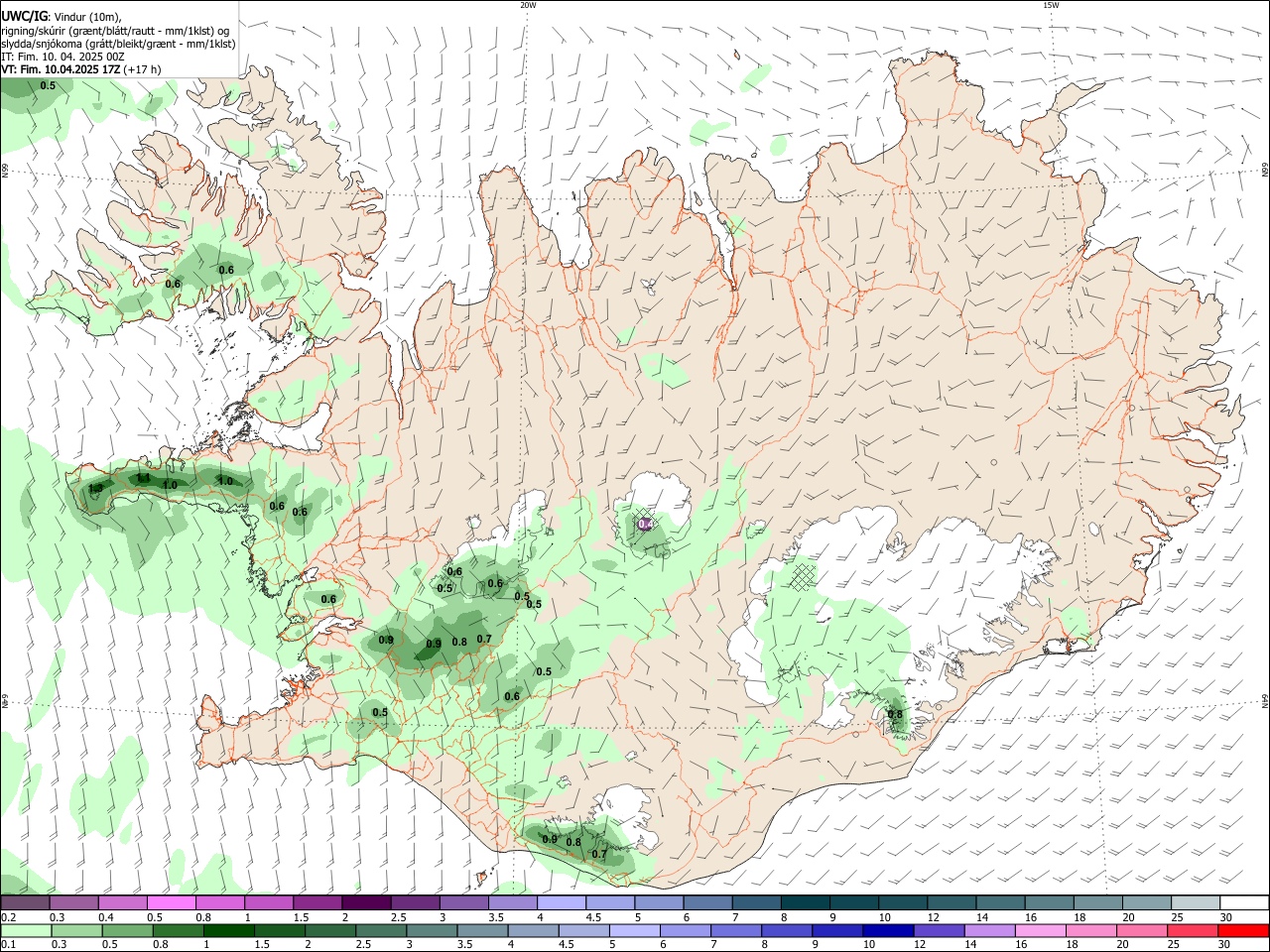The width and height of the screenshot is (1270, 952).
Task: Click the dark teal swatch between 8 and 9, upper row
Action: [x=804, y=902]
